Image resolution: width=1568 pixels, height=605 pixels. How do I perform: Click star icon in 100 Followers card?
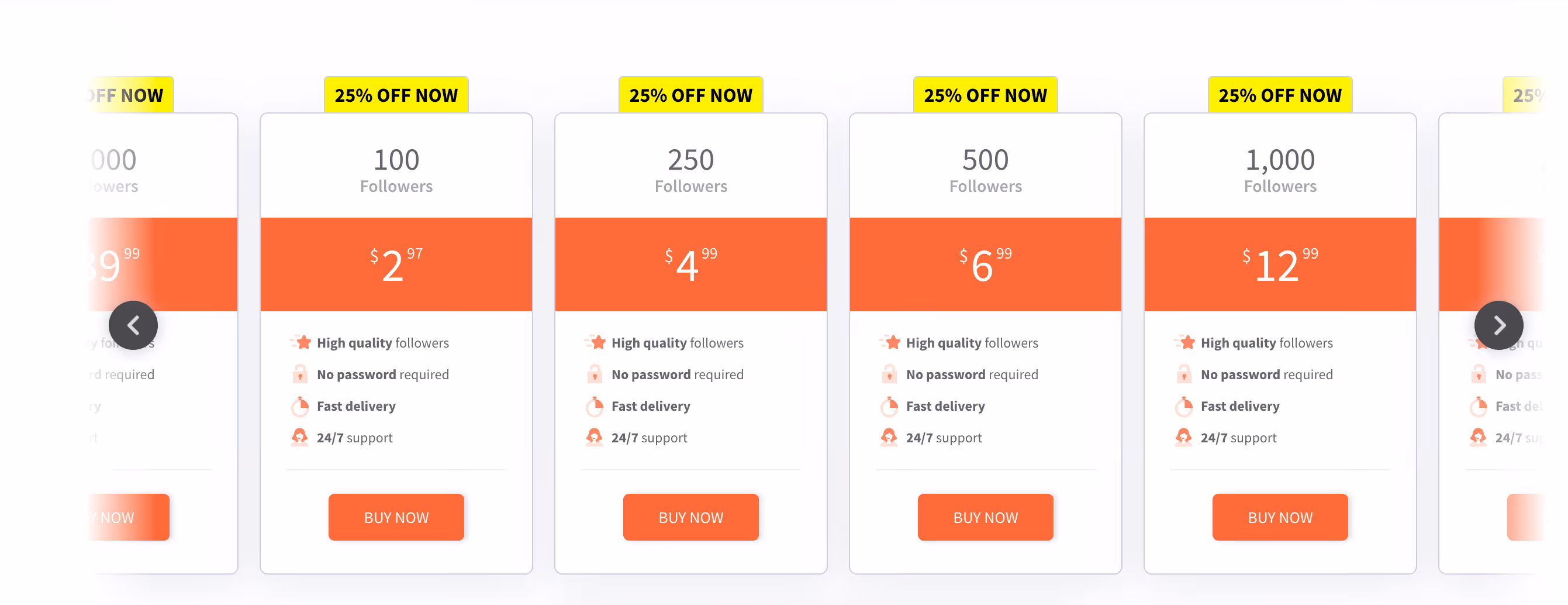point(301,342)
